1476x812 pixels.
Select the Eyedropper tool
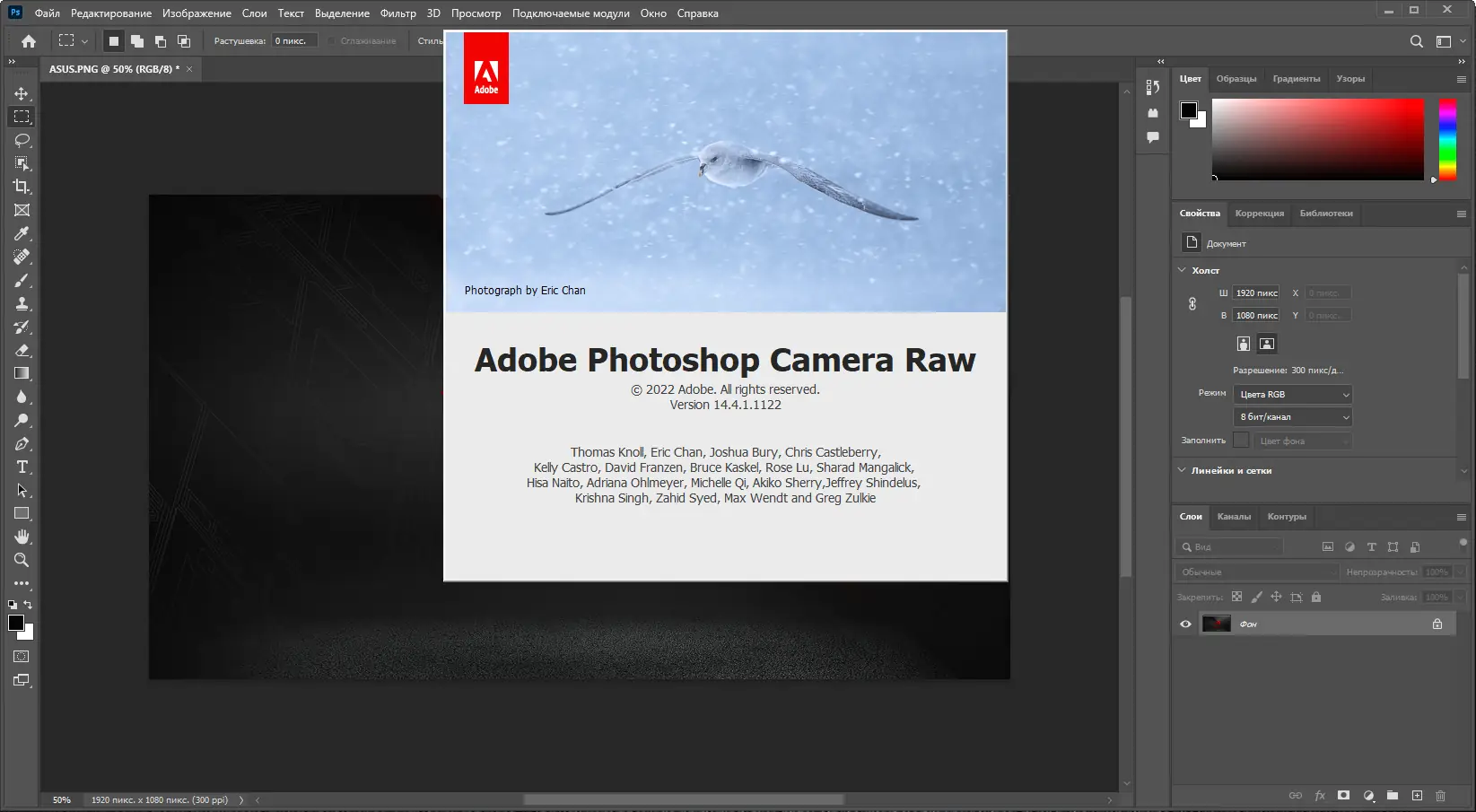click(x=22, y=233)
